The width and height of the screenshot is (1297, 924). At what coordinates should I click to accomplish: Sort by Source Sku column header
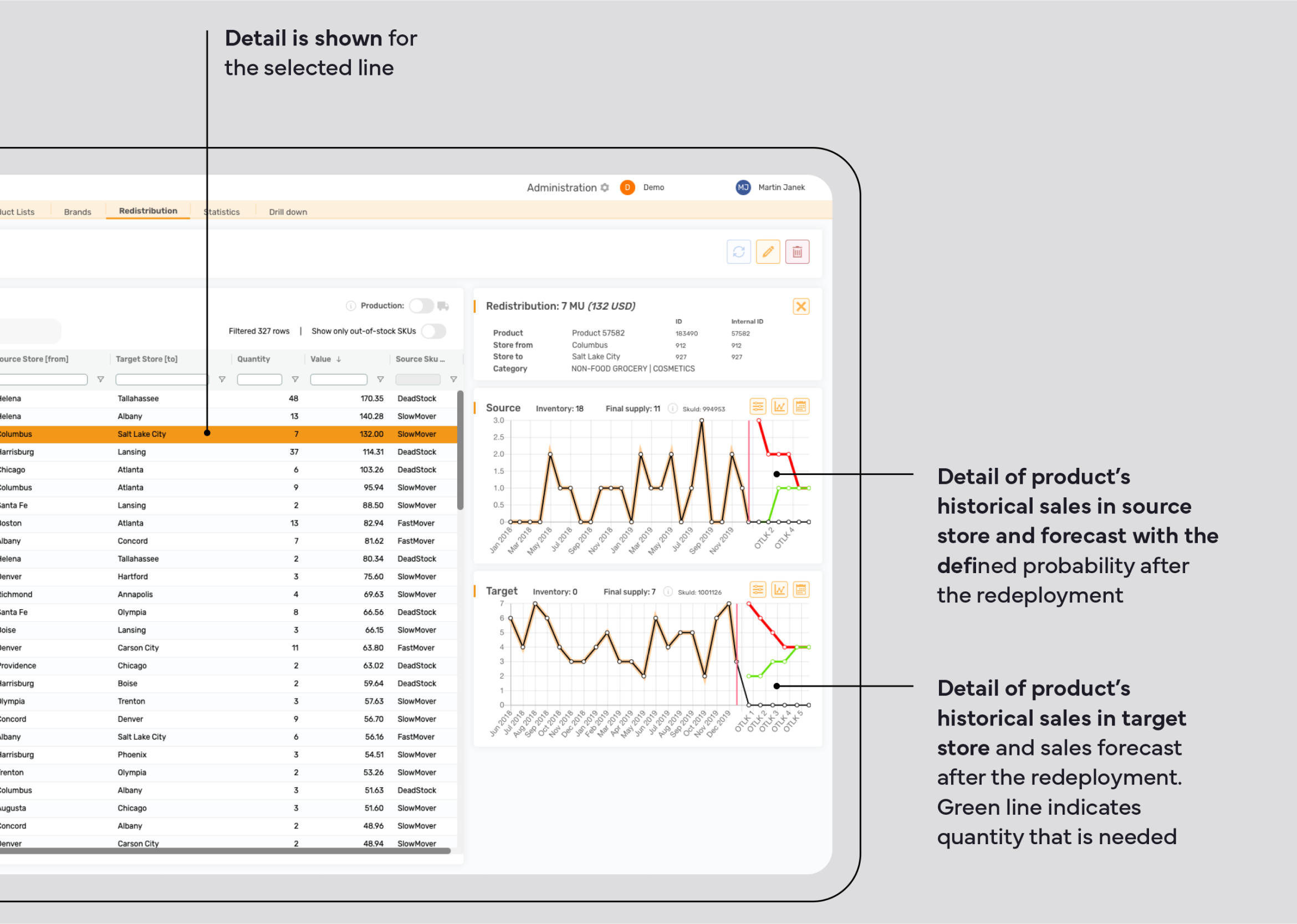point(420,359)
